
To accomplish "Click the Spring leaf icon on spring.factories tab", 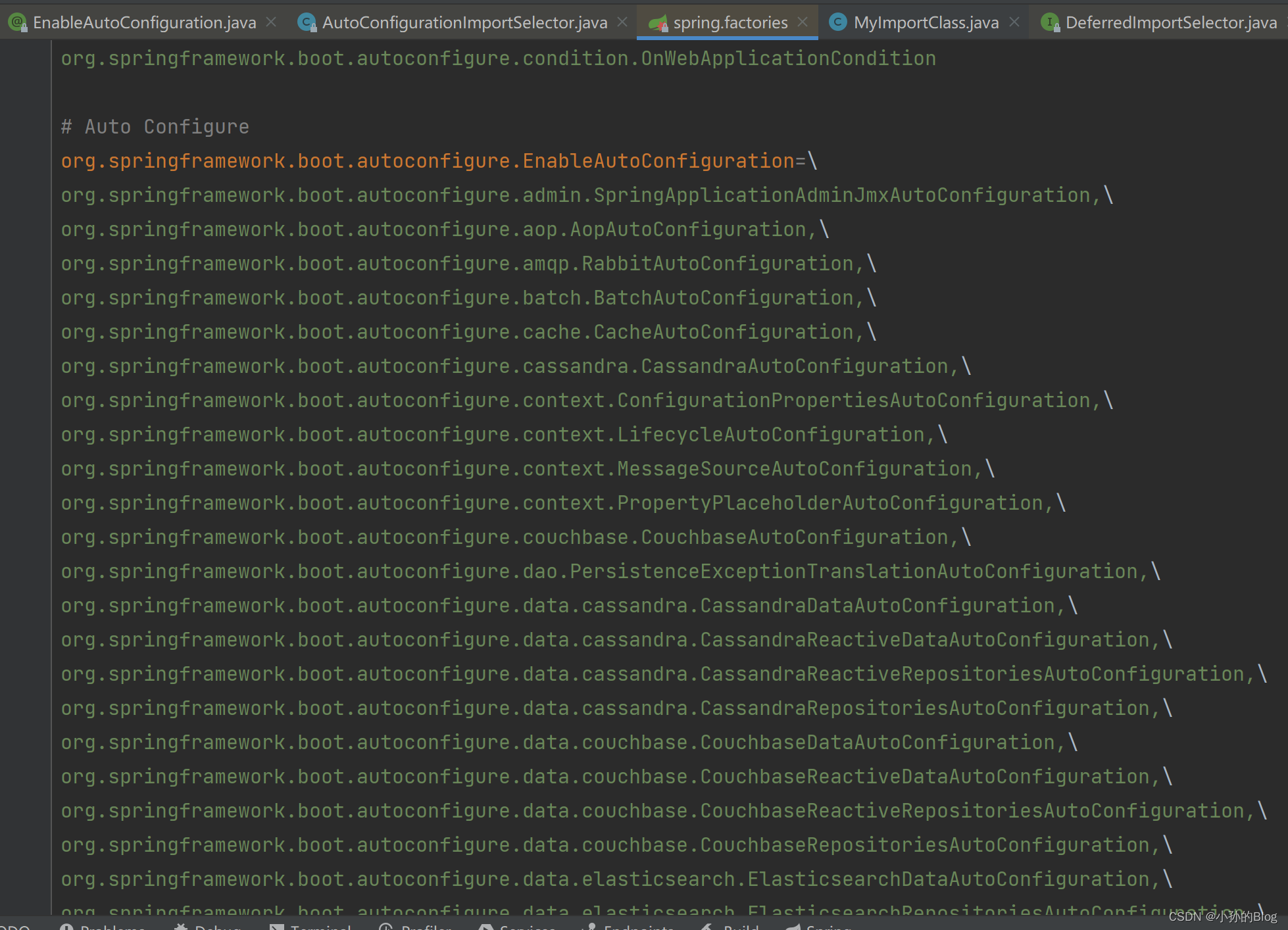I will tap(658, 24).
